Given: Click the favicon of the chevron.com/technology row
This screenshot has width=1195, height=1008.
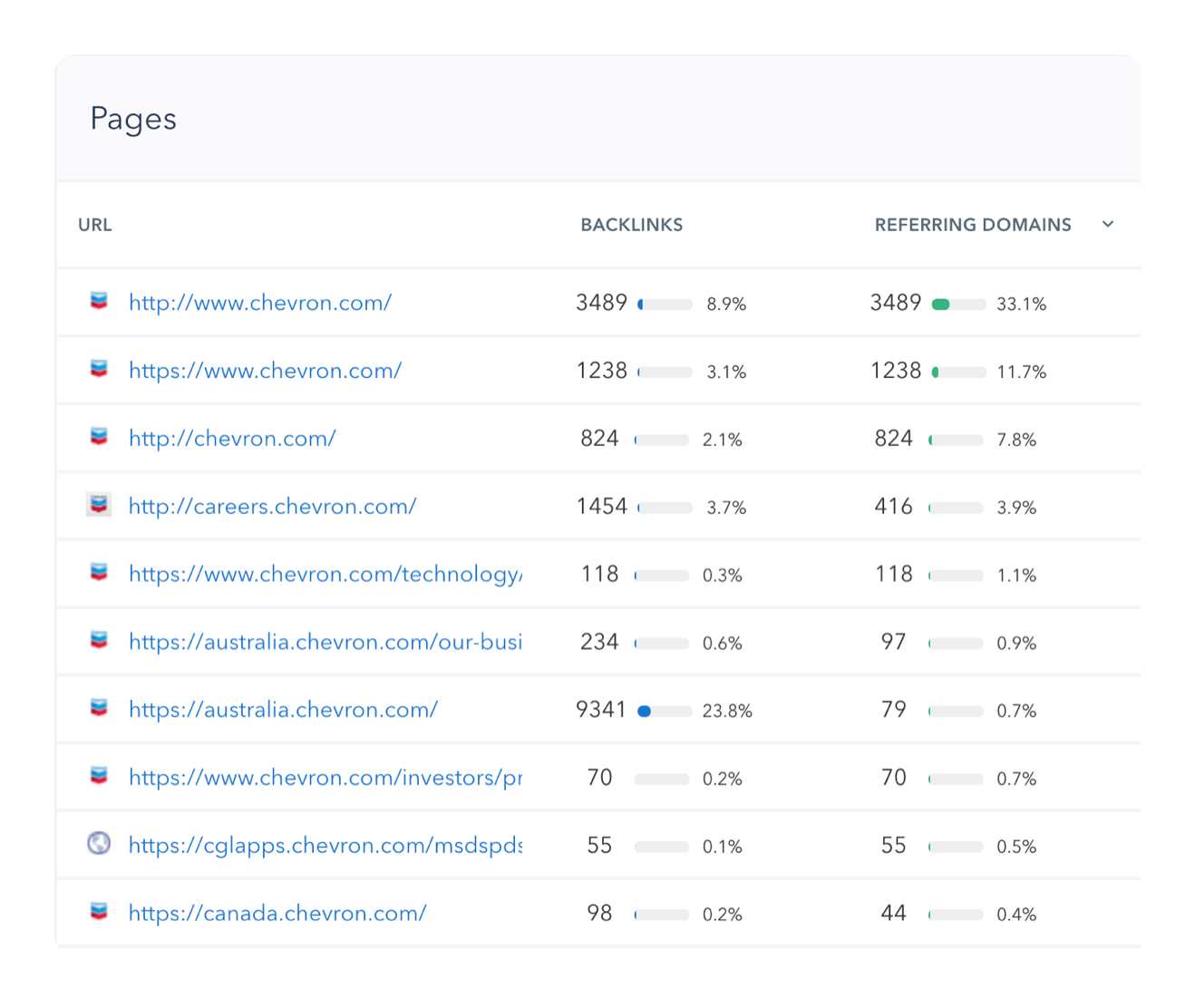Looking at the screenshot, I should 99,572.
